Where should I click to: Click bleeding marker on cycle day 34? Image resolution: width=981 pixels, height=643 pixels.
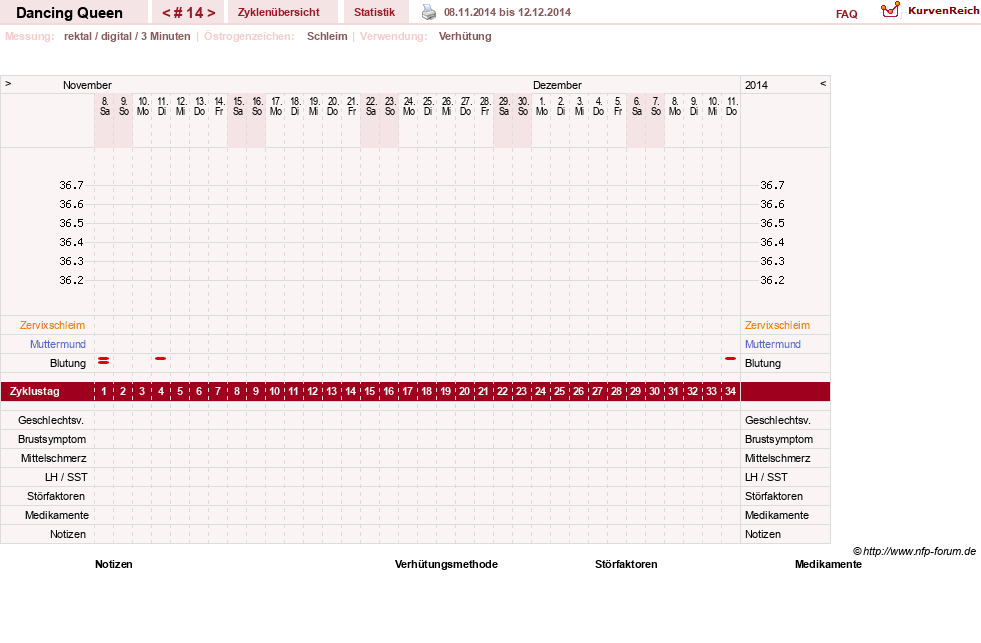(730, 358)
